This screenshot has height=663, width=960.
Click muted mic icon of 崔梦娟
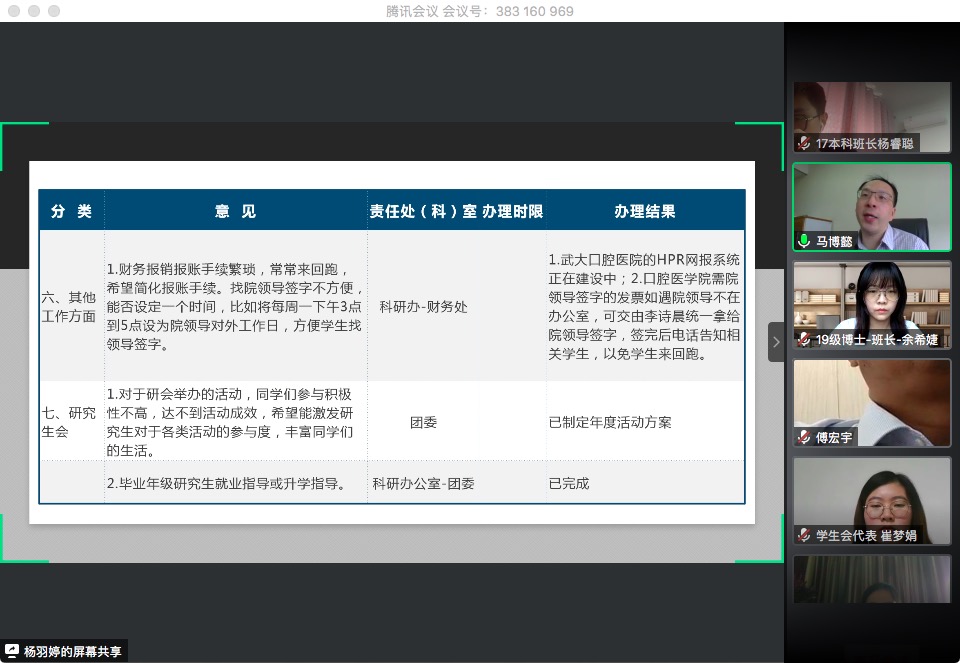click(804, 535)
